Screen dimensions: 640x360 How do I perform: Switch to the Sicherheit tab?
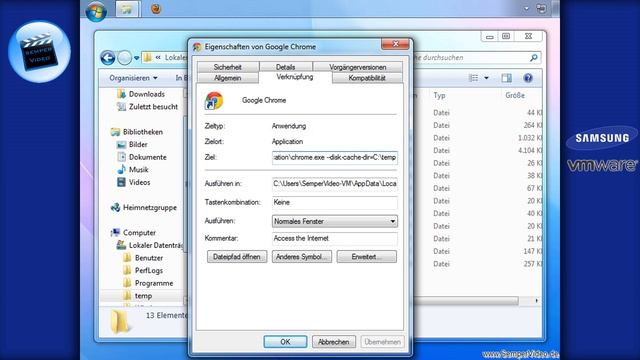tap(227, 67)
